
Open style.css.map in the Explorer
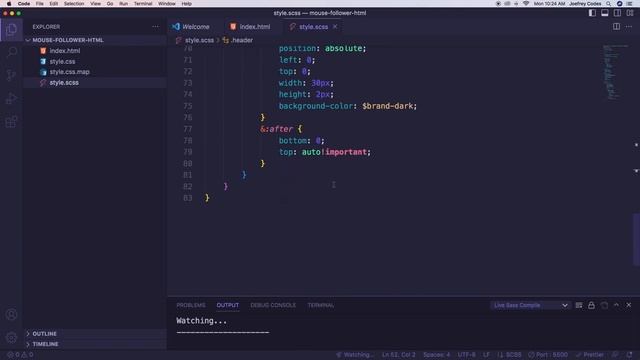pyautogui.click(x=95, y=72)
